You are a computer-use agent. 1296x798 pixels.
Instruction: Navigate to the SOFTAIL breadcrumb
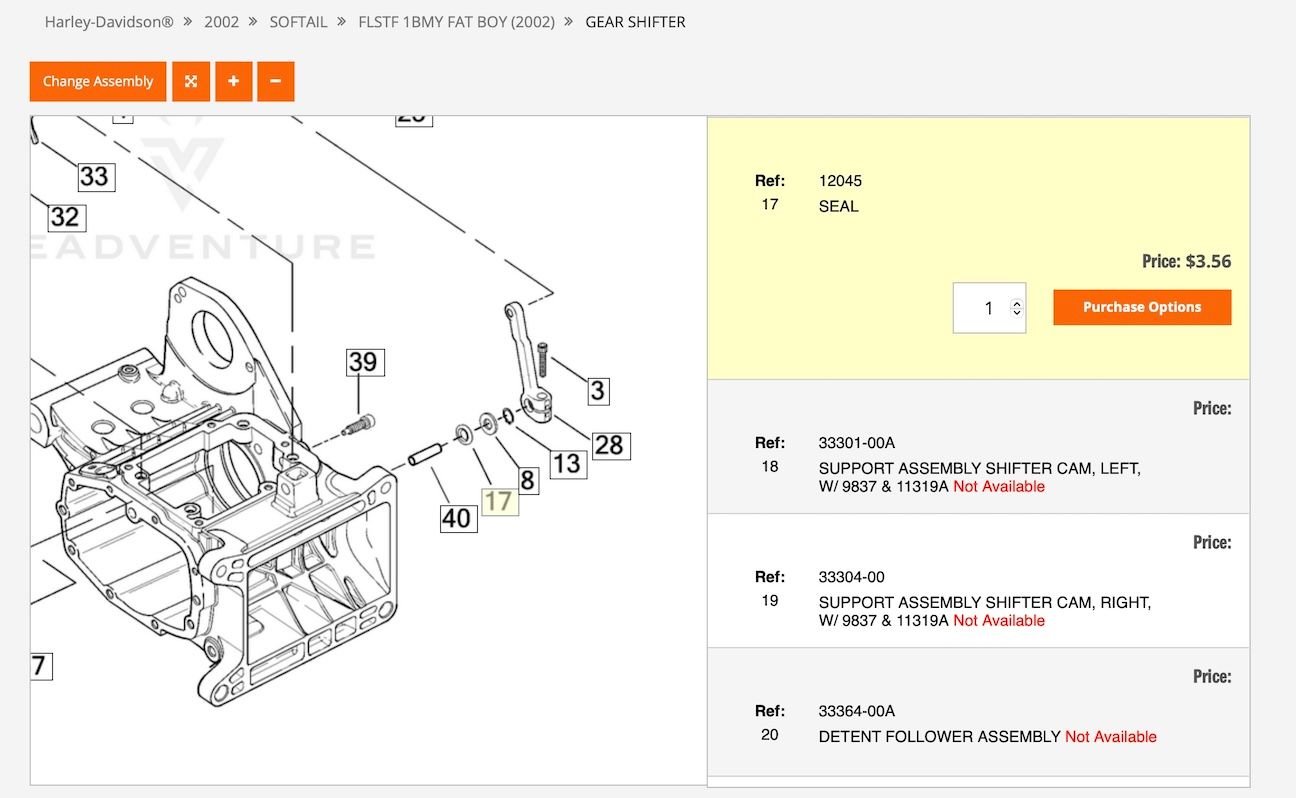298,21
